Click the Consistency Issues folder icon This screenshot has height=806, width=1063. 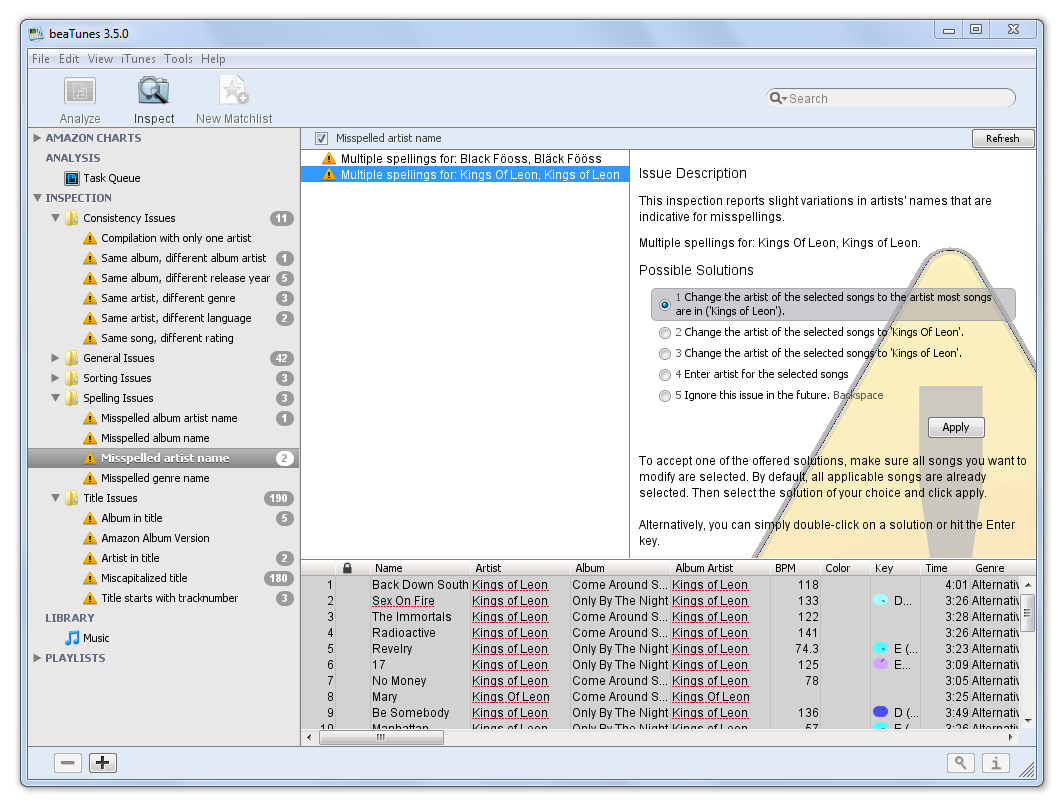point(72,218)
